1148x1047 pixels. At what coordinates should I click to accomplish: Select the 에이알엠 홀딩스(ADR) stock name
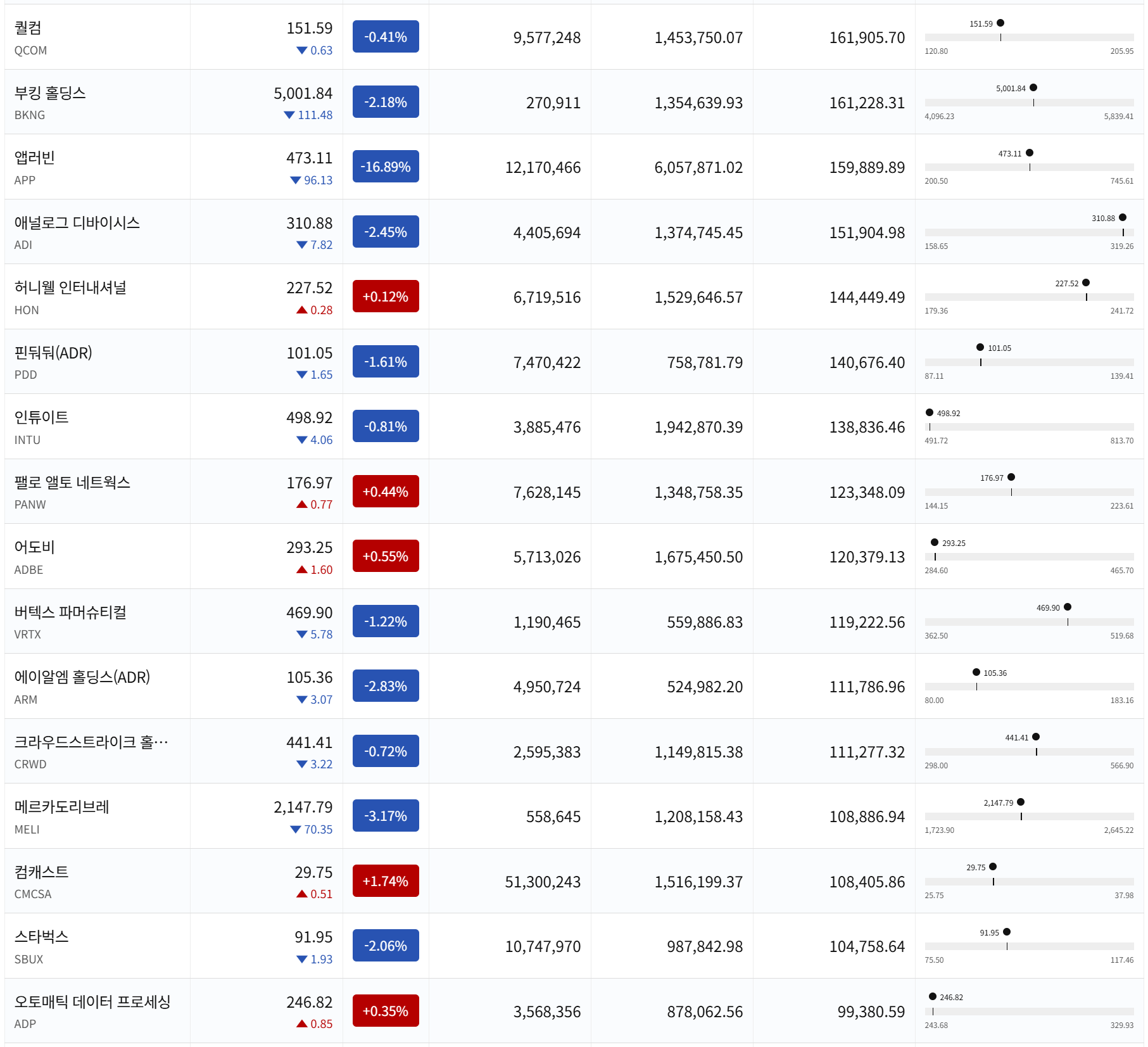pos(82,677)
